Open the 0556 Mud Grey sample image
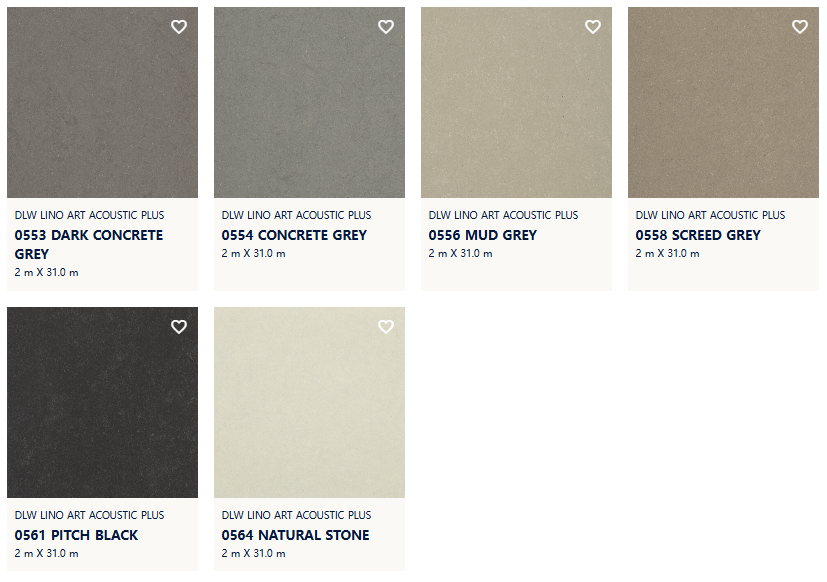Viewport: 827px width, 582px height. point(516,102)
